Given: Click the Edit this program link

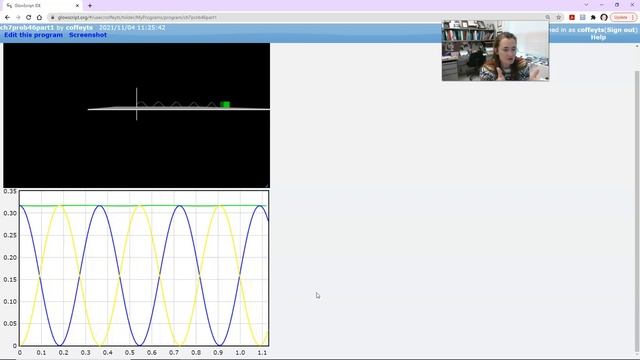Looking at the screenshot, I should pos(33,35).
